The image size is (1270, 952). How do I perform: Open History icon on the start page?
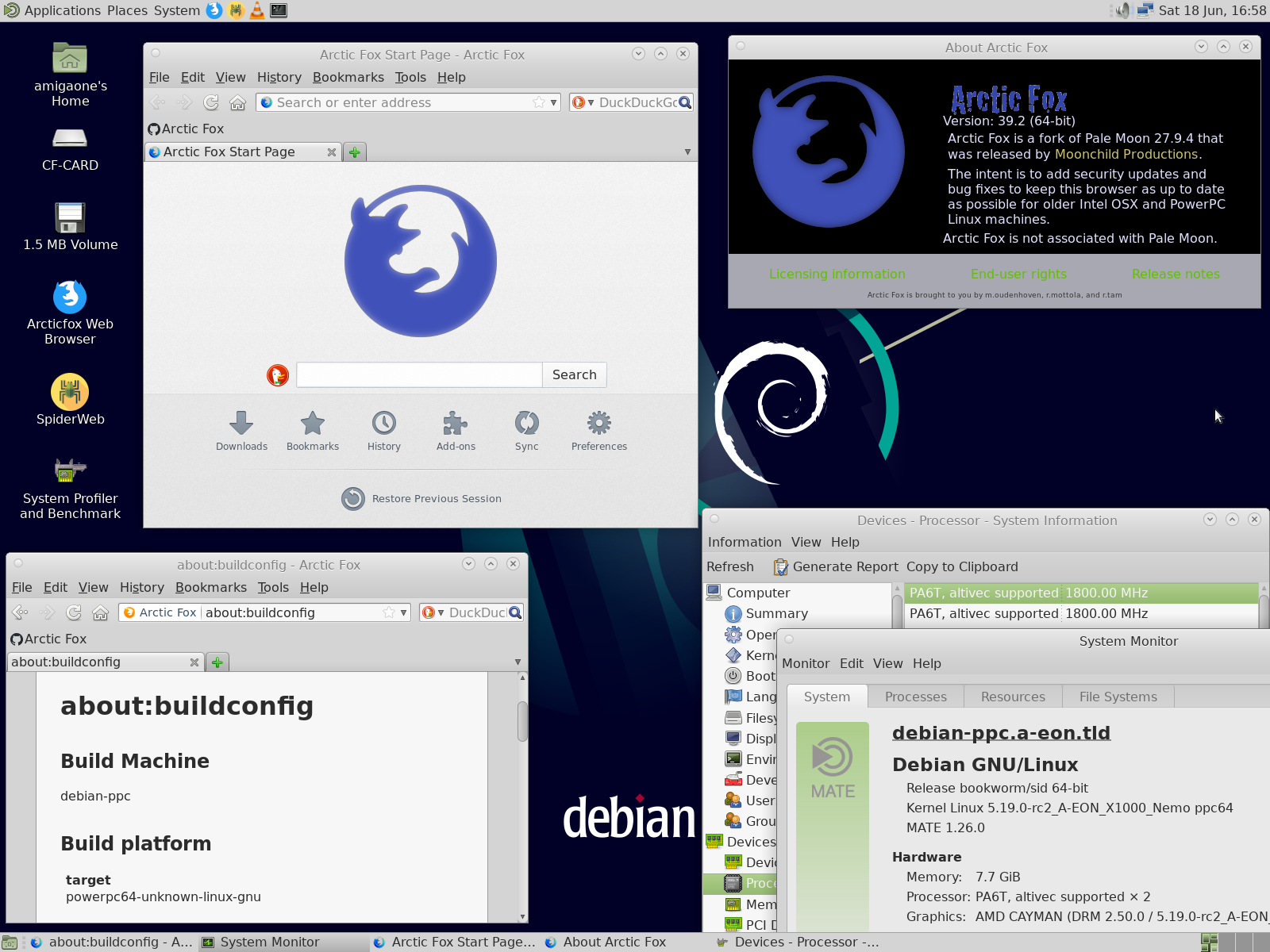click(x=384, y=431)
